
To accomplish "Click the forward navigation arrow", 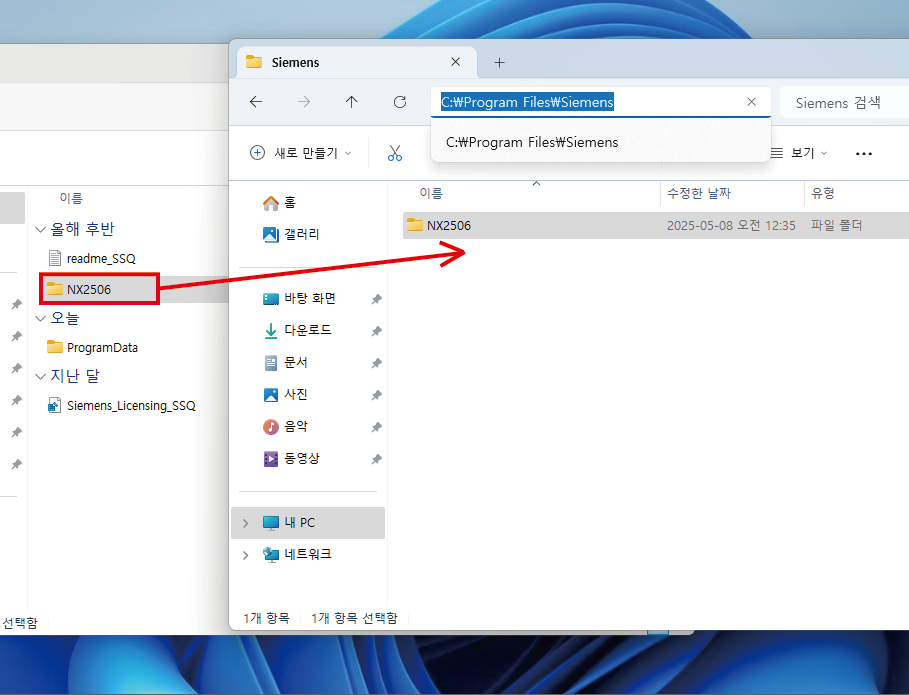I will pyautogui.click(x=304, y=102).
